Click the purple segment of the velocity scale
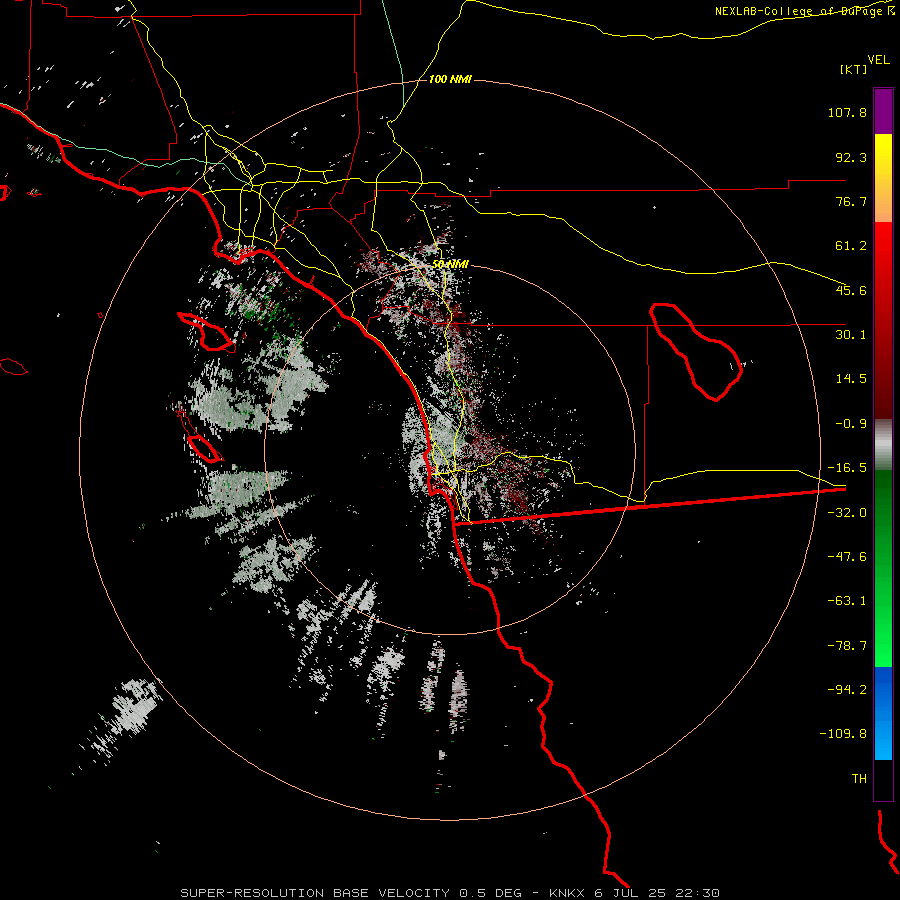The width and height of the screenshot is (900, 900). [x=883, y=111]
